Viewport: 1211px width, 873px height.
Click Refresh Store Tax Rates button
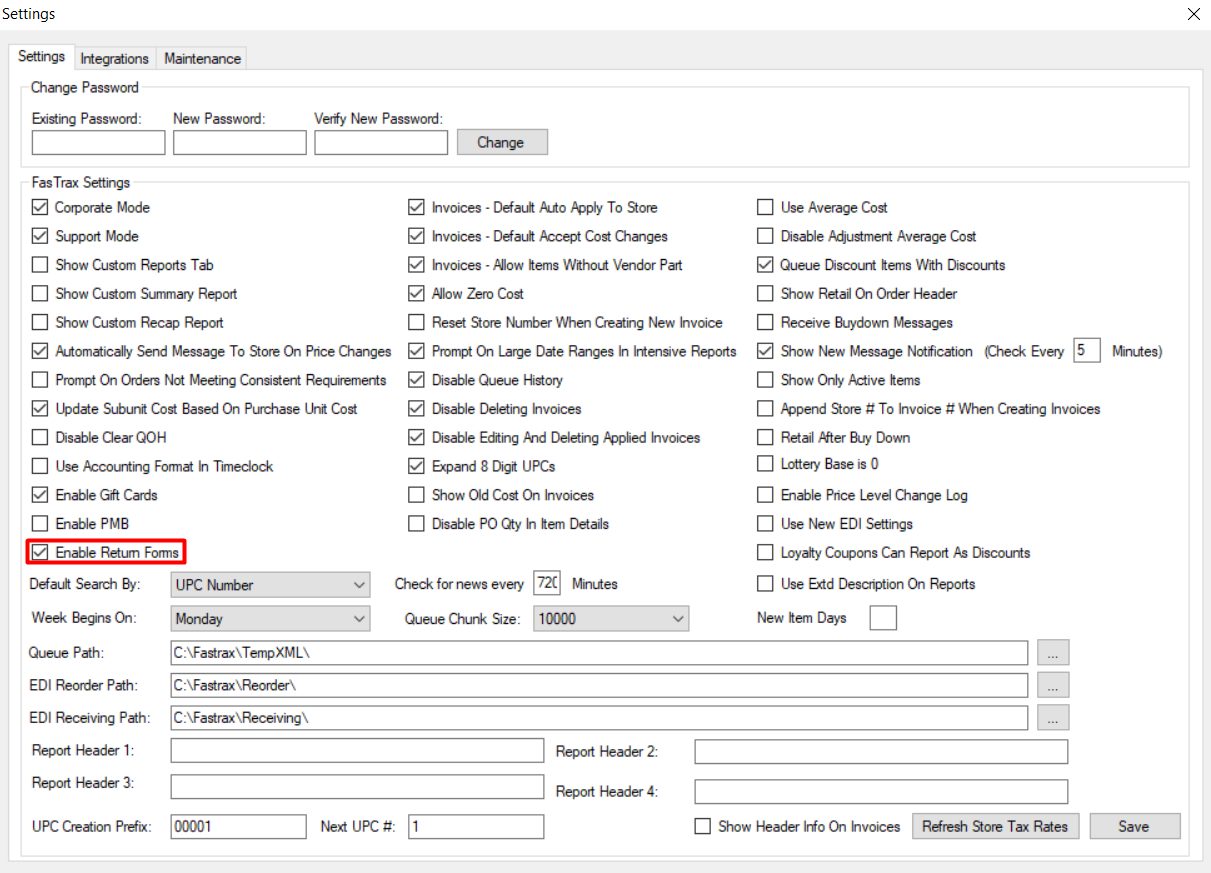coord(995,826)
